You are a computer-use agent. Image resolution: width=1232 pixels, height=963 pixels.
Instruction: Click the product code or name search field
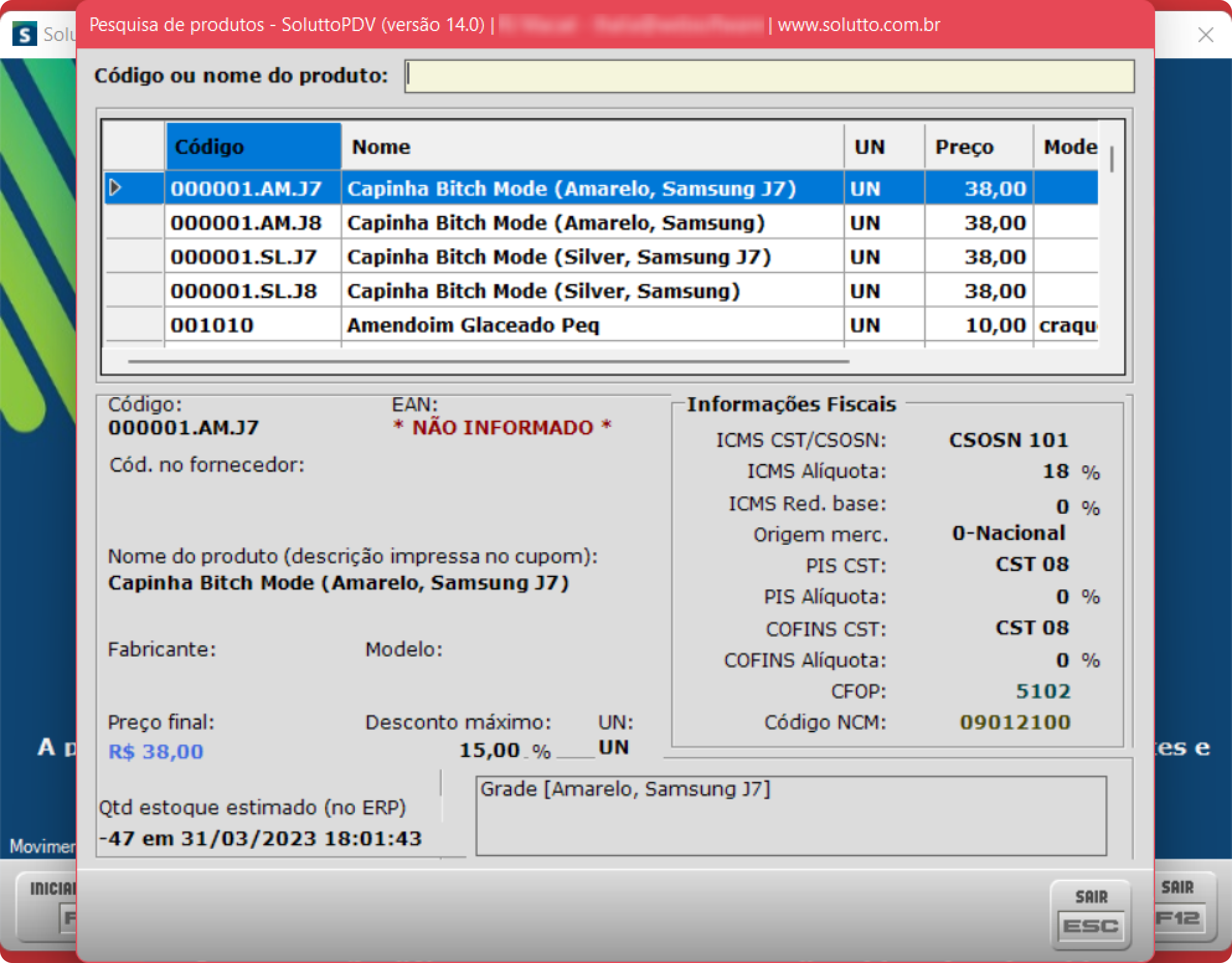point(769,76)
